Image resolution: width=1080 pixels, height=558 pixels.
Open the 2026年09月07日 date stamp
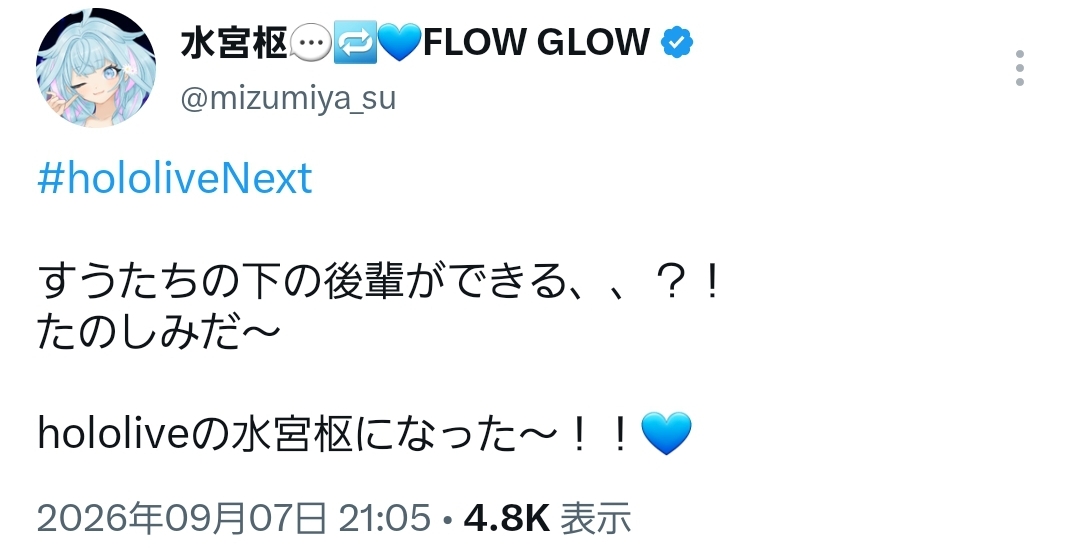pos(182,519)
